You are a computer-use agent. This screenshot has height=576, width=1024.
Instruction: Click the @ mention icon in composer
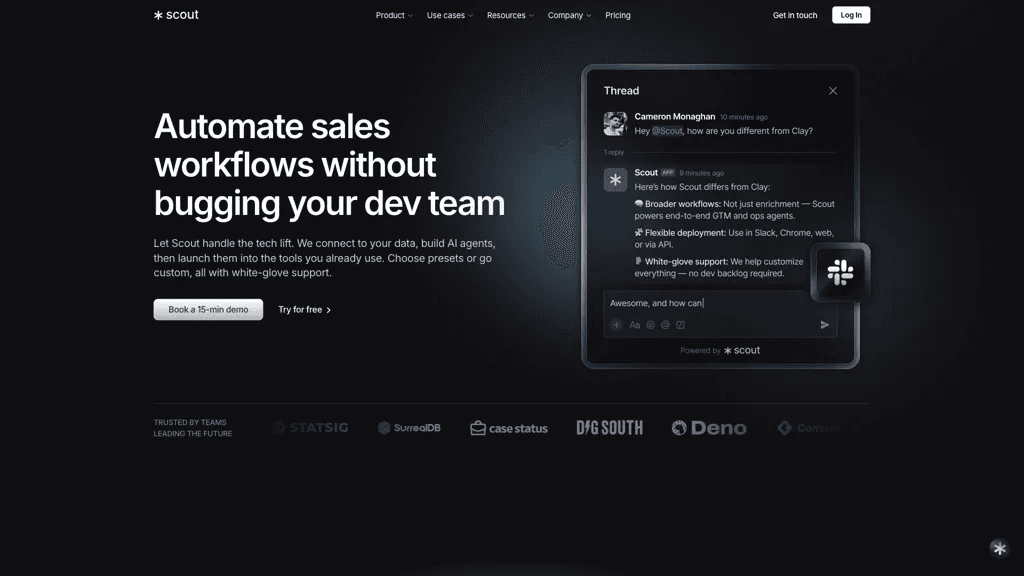665,325
